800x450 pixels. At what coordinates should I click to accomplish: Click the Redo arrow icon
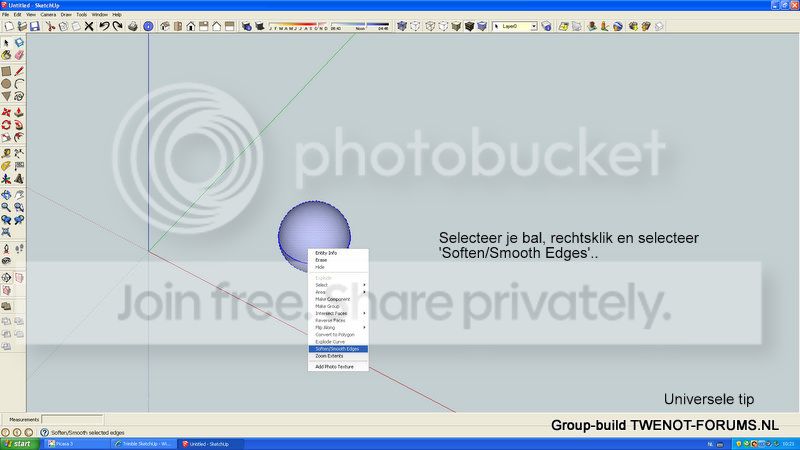[x=117, y=26]
